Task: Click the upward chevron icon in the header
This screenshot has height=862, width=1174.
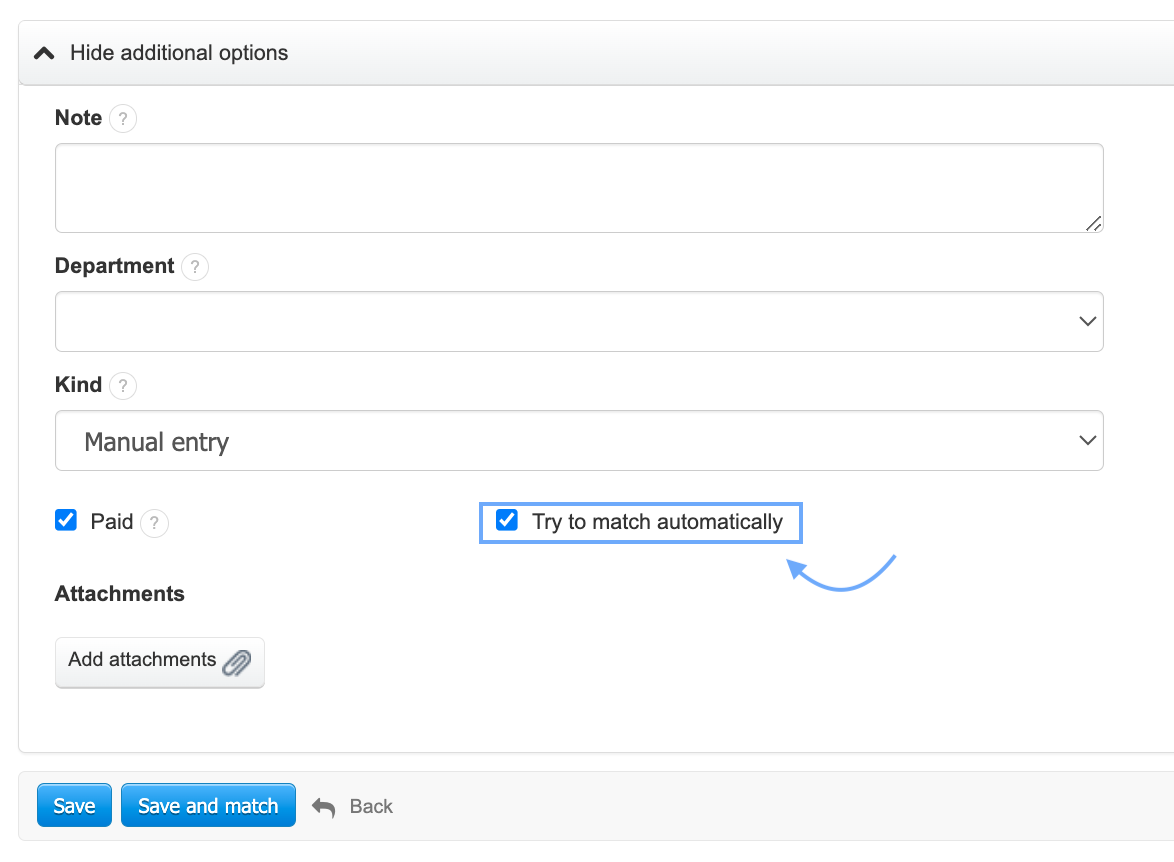Action: click(x=44, y=53)
